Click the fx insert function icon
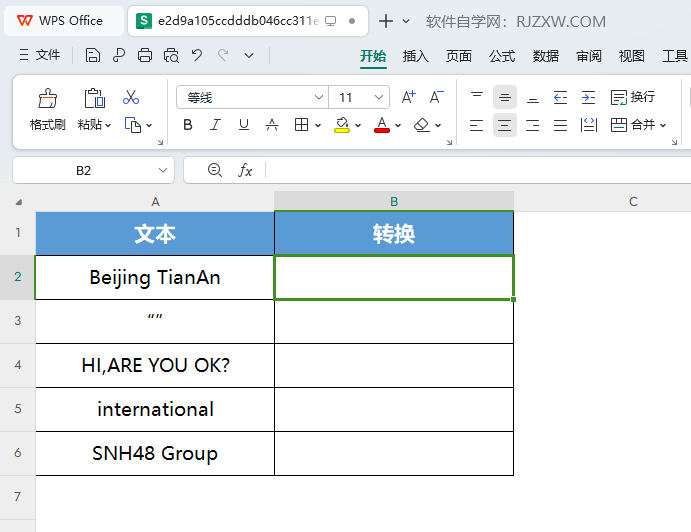Viewport: 691px width, 532px height. tap(245, 170)
